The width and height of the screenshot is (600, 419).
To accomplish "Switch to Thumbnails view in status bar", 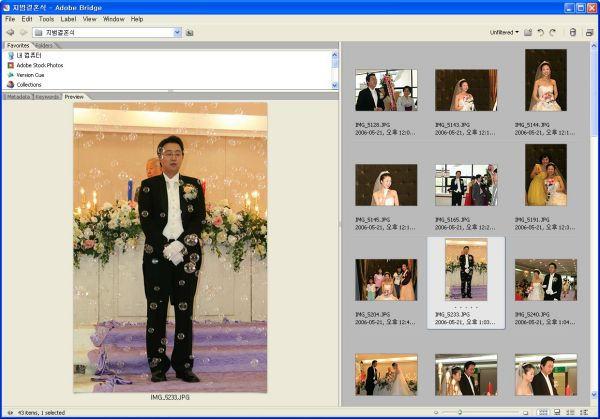I will pos(544,412).
